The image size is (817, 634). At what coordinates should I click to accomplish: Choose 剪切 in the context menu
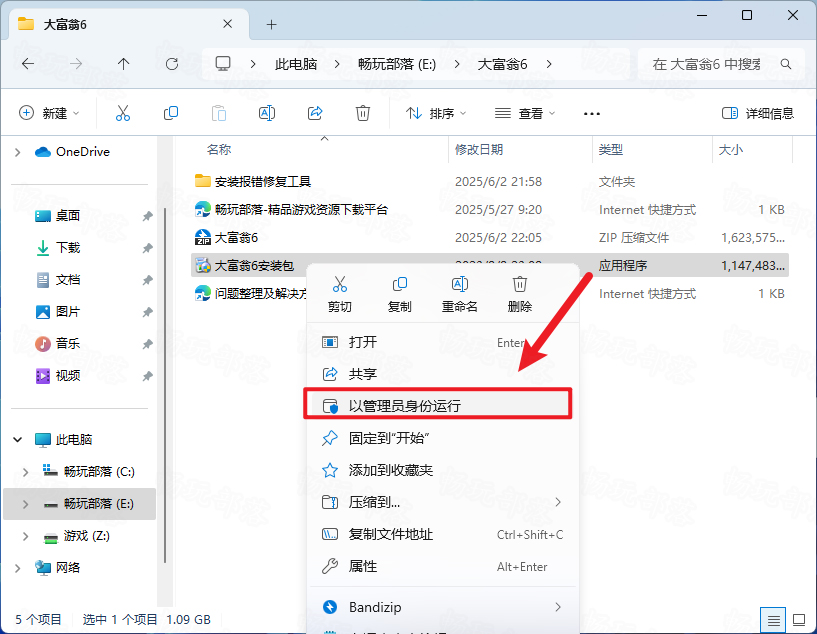pyautogui.click(x=340, y=293)
